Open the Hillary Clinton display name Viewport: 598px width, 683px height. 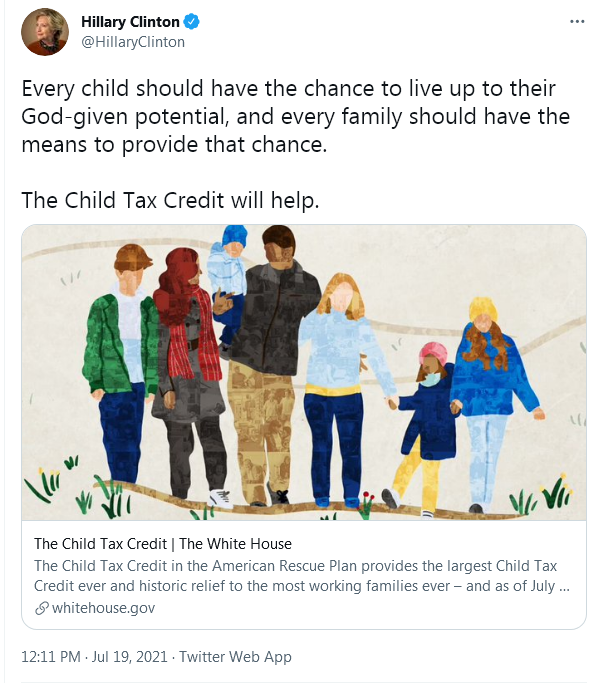coord(130,22)
